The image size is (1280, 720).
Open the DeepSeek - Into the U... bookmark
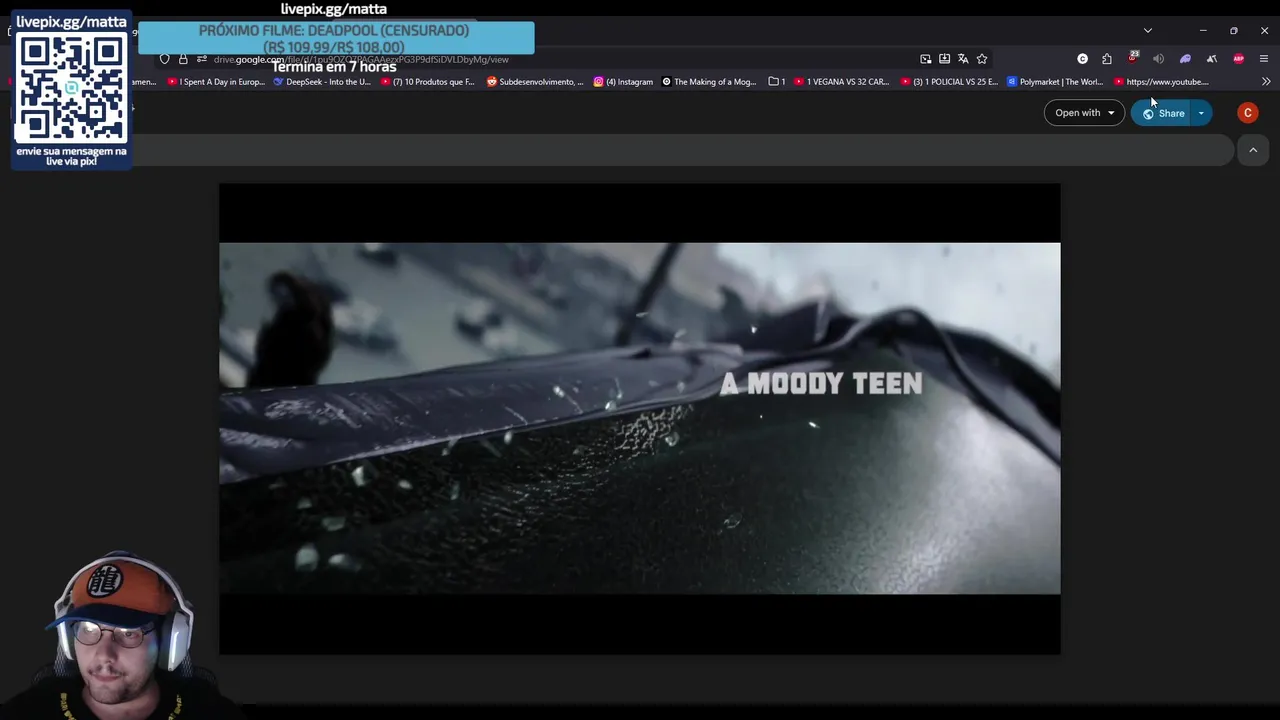(x=322, y=82)
